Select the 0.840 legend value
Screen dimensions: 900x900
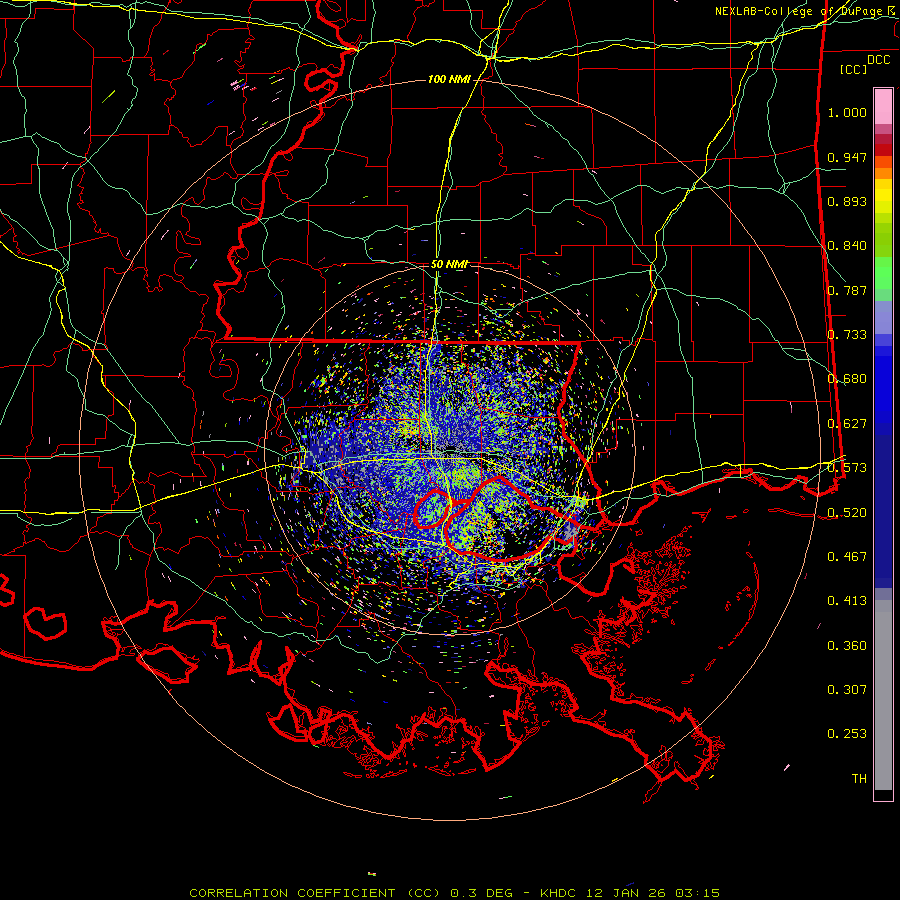pyautogui.click(x=847, y=246)
